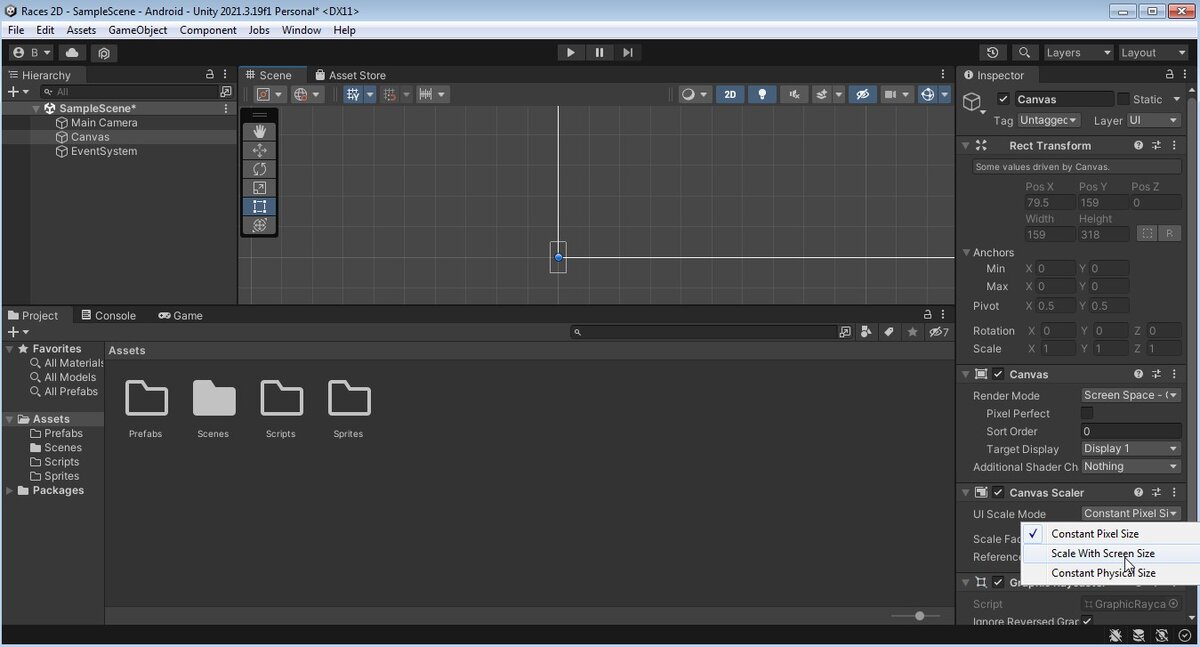Toggle scene lighting bulb icon
The height and width of the screenshot is (647, 1200).
click(x=762, y=94)
